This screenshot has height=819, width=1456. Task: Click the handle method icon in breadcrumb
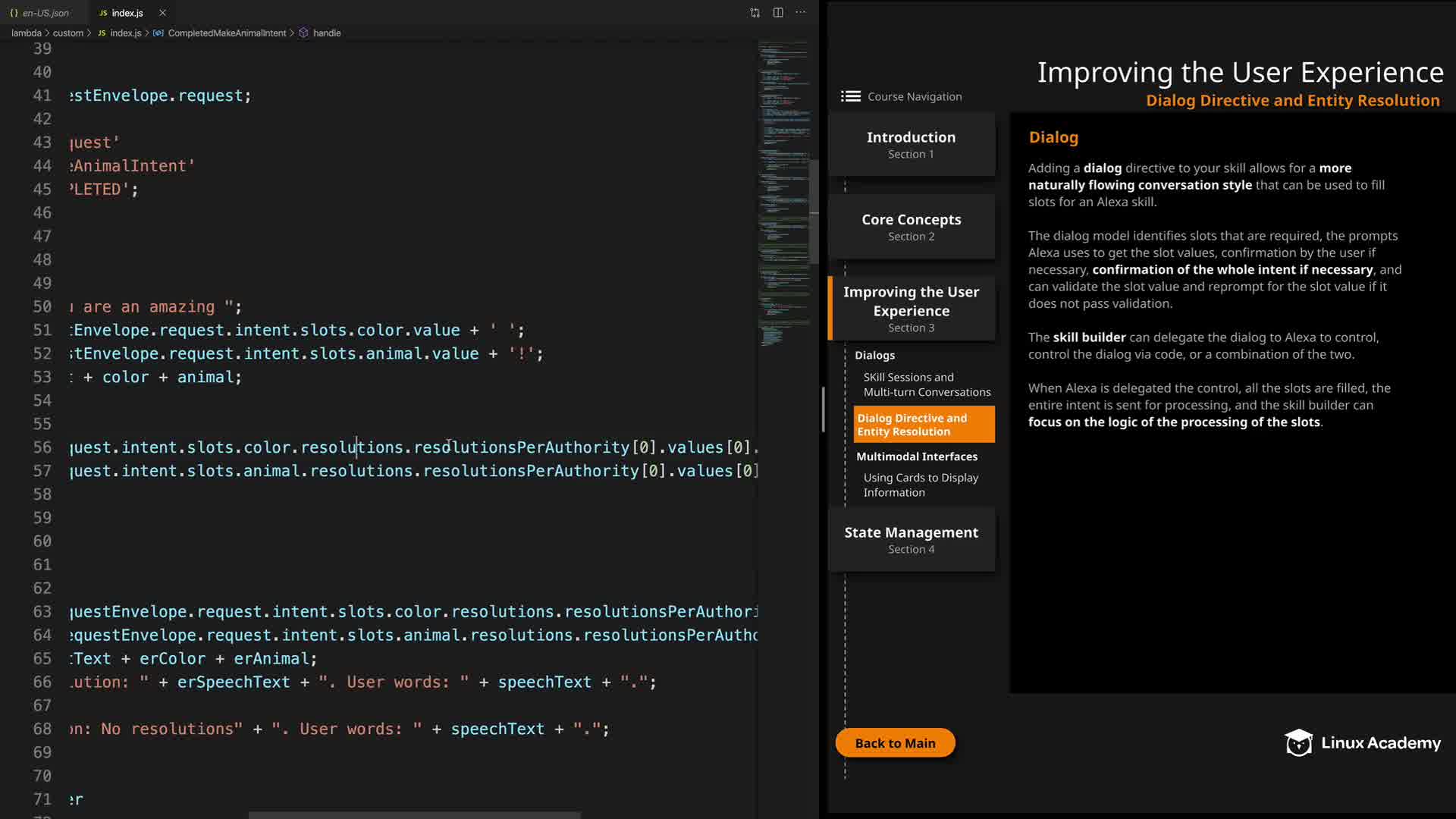tap(303, 33)
